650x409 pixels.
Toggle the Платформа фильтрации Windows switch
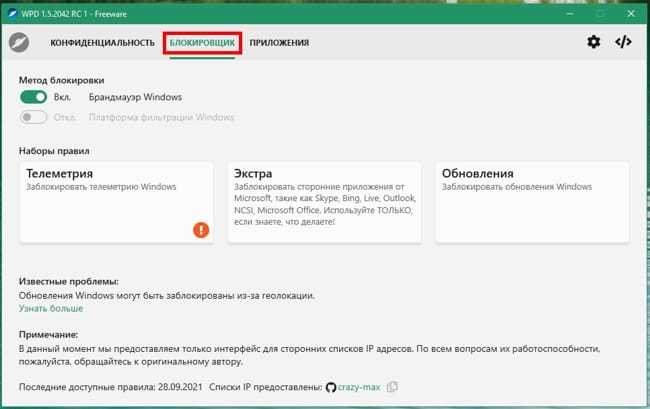tap(34, 117)
